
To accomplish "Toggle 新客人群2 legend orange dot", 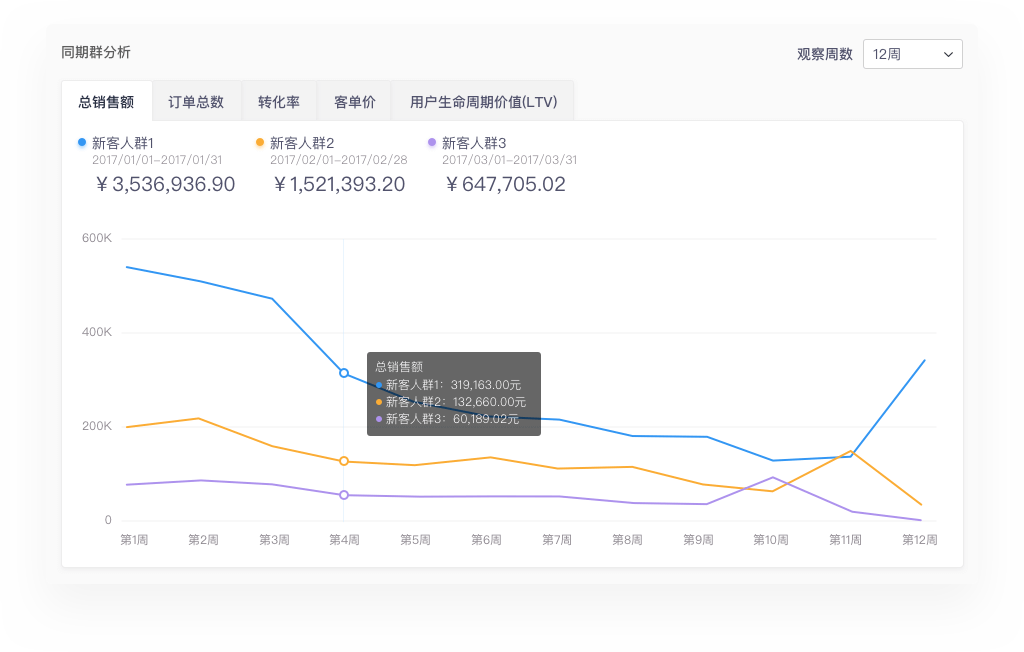I will [260, 143].
